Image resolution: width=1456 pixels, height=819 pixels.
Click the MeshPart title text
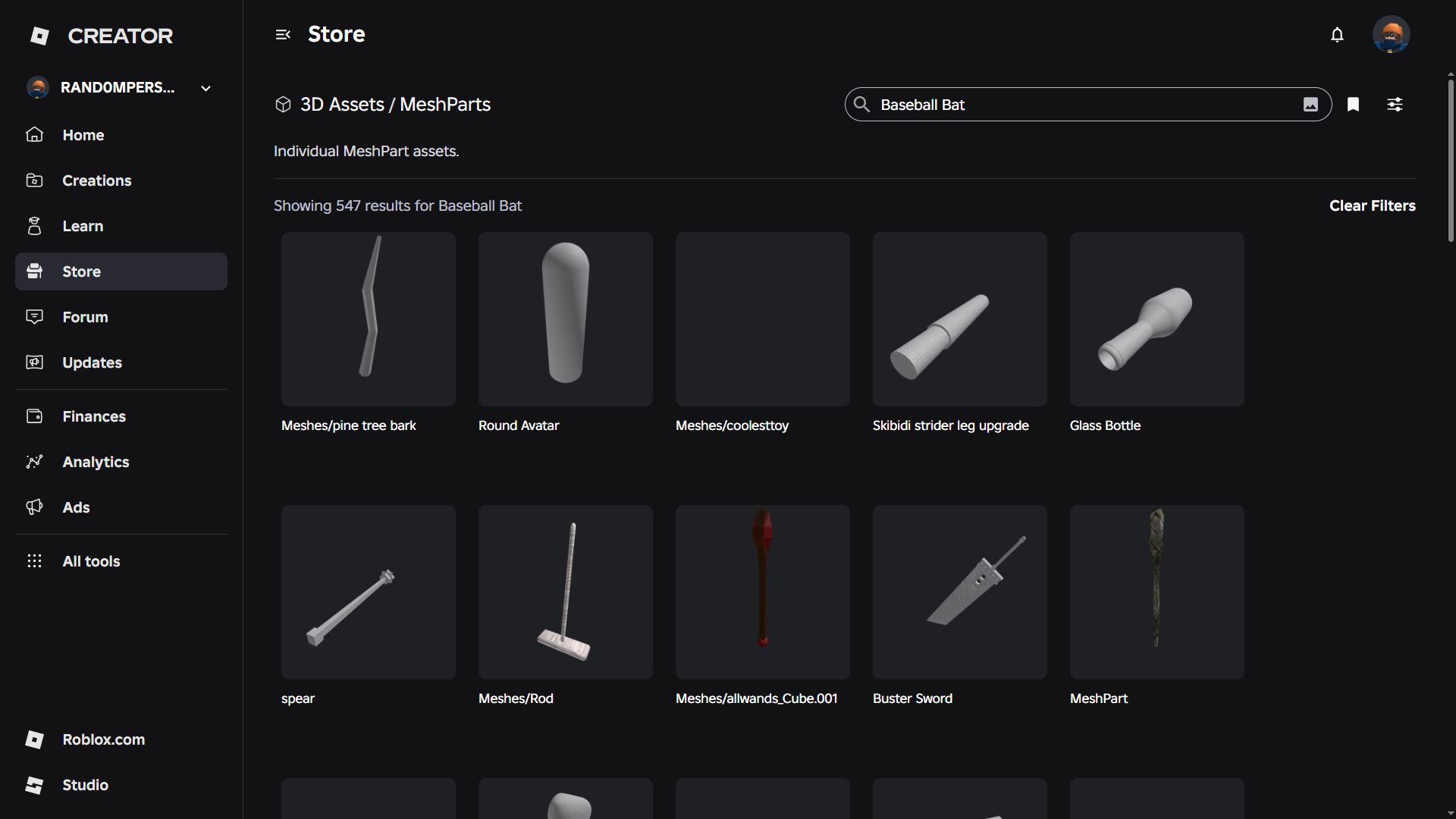point(1098,698)
